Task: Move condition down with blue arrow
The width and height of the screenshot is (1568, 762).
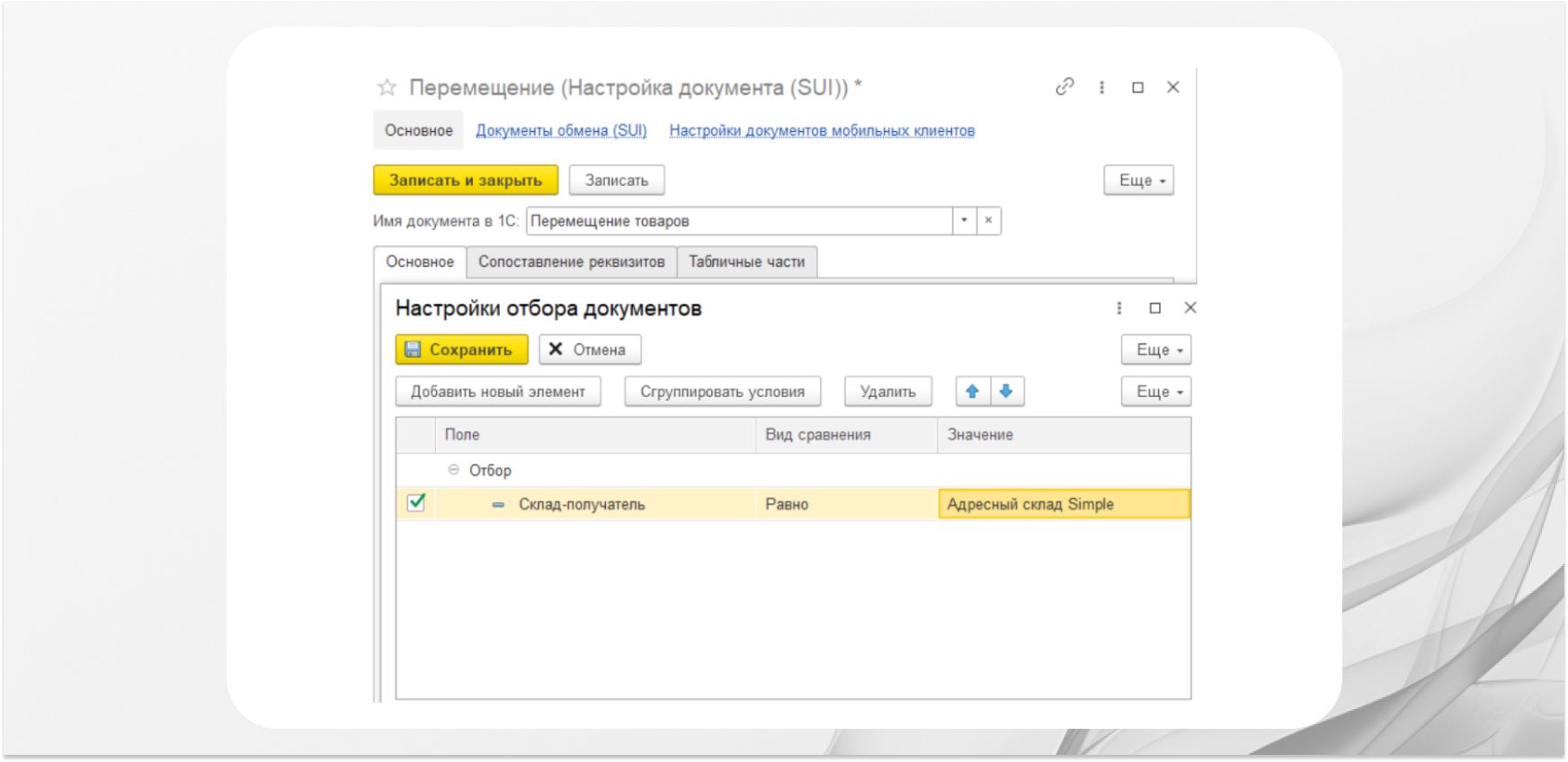Action: [1007, 392]
